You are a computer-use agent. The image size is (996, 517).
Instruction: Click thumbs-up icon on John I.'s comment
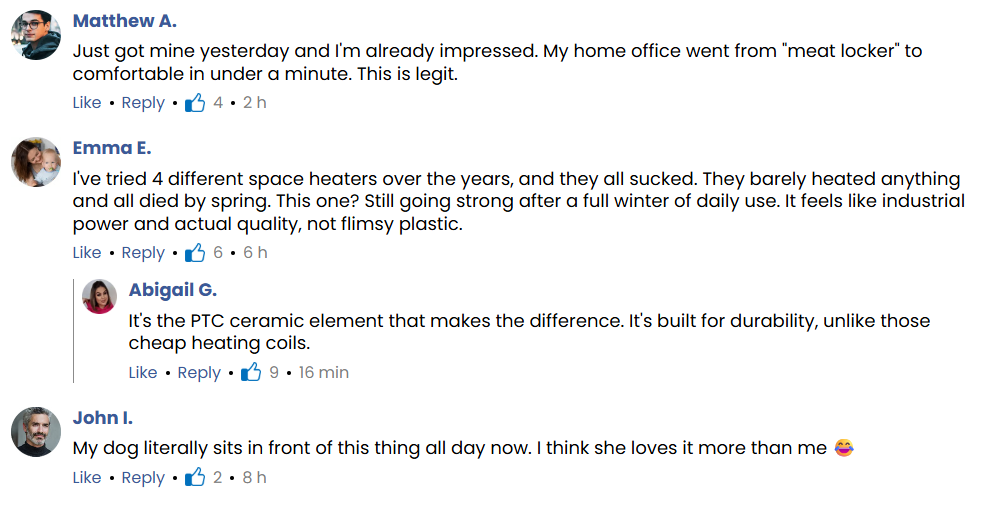[195, 477]
